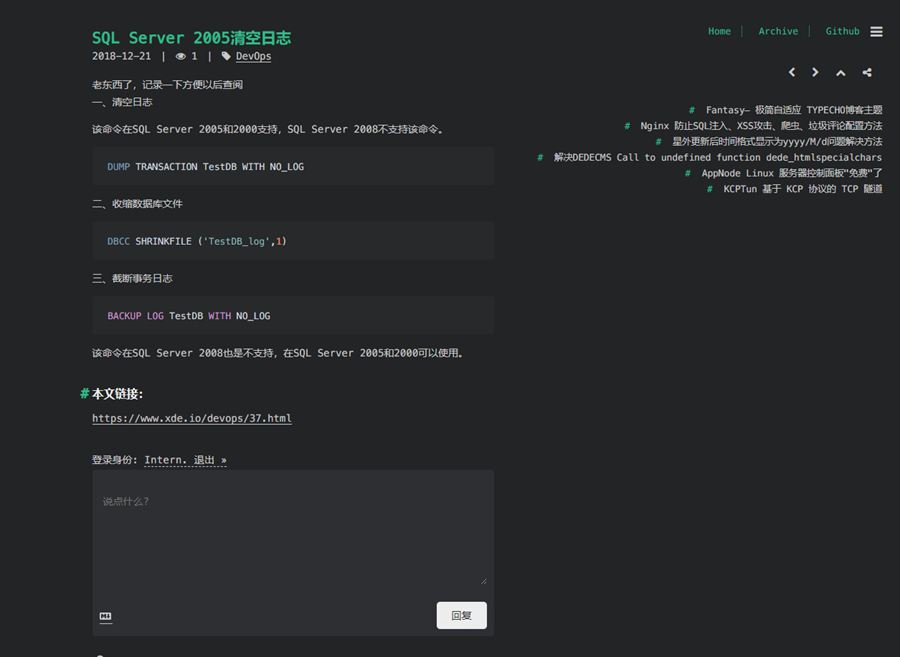This screenshot has width=900, height=657.
Task: Click the up-arrow back-to-top icon
Action: (x=841, y=72)
